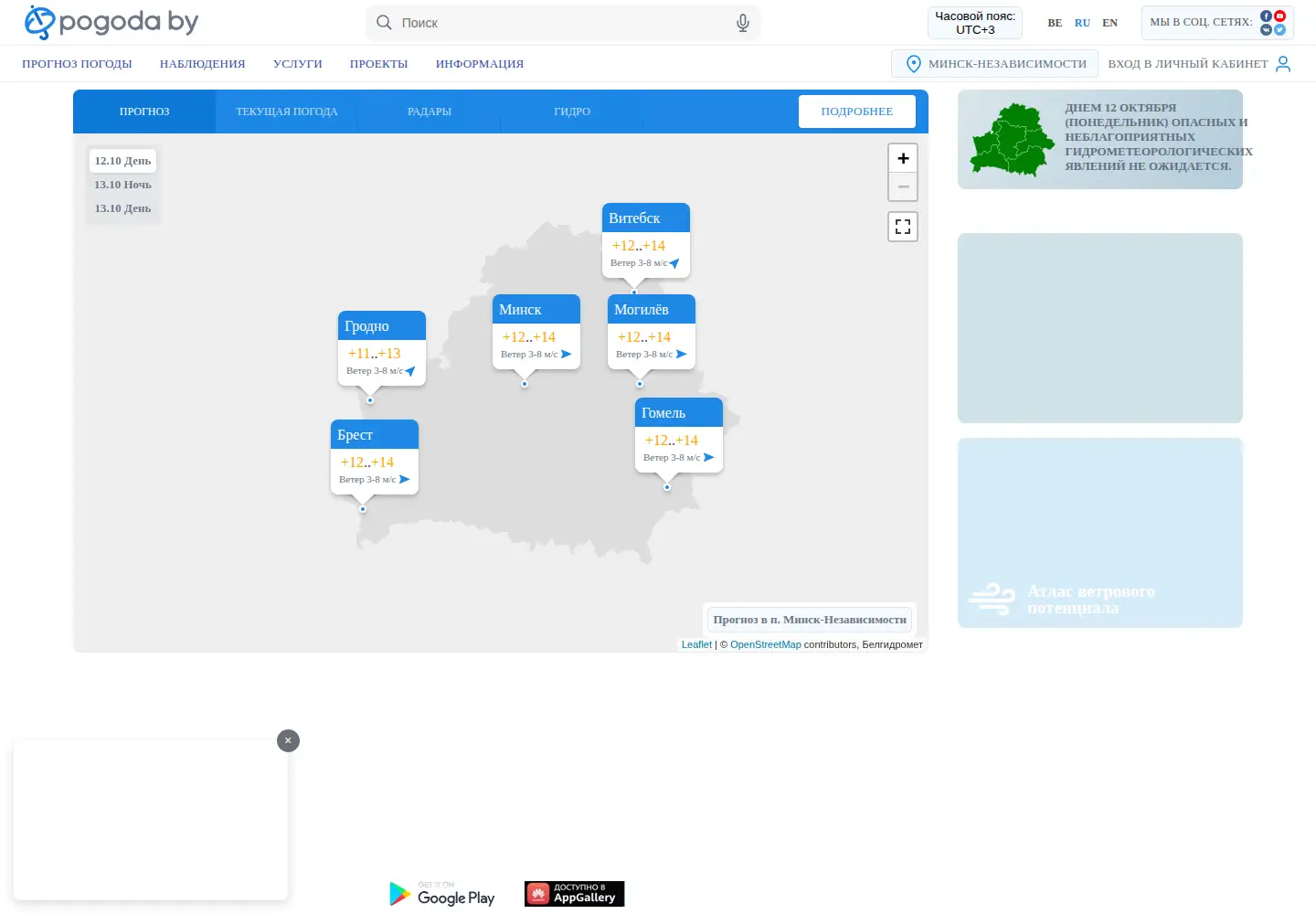
Task: Switch to the Гидро tab
Action: [572, 112]
